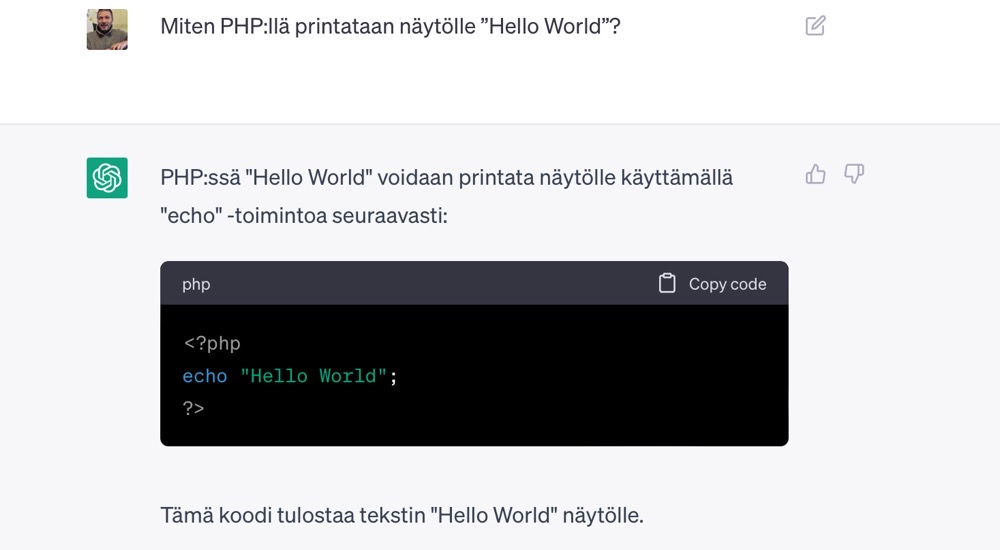Click the user question about PHP
Screen dimensions: 1000x550
(390, 27)
